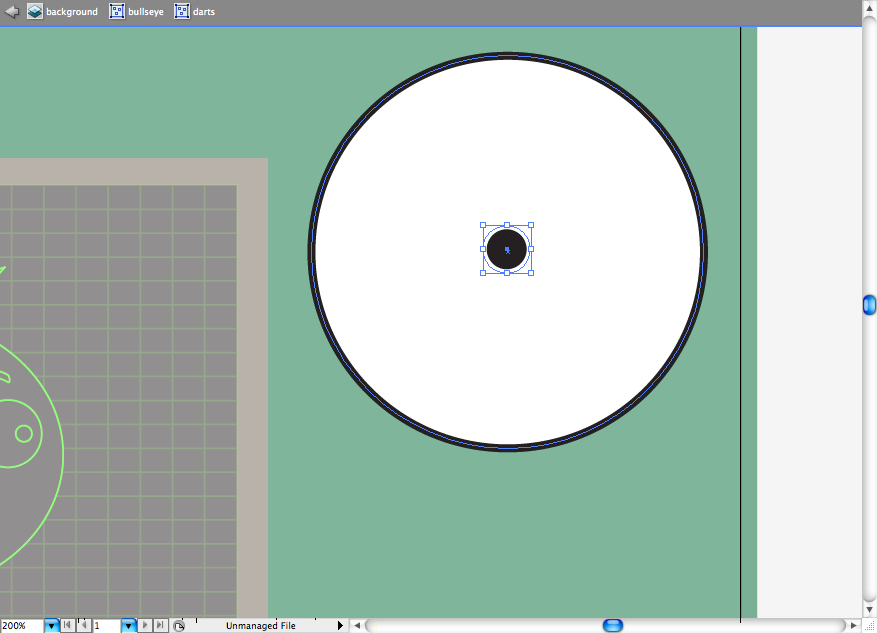Click the horizontal scrollbar right arrow

[x=854, y=626]
